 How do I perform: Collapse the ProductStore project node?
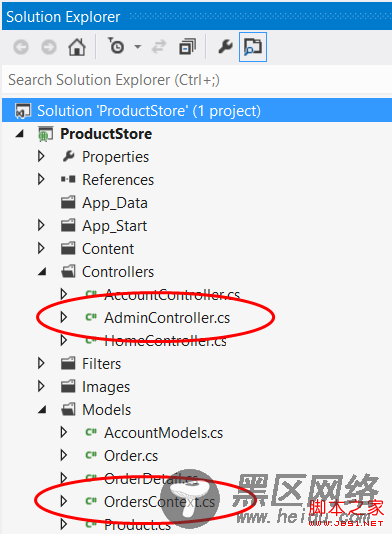pos(20,134)
